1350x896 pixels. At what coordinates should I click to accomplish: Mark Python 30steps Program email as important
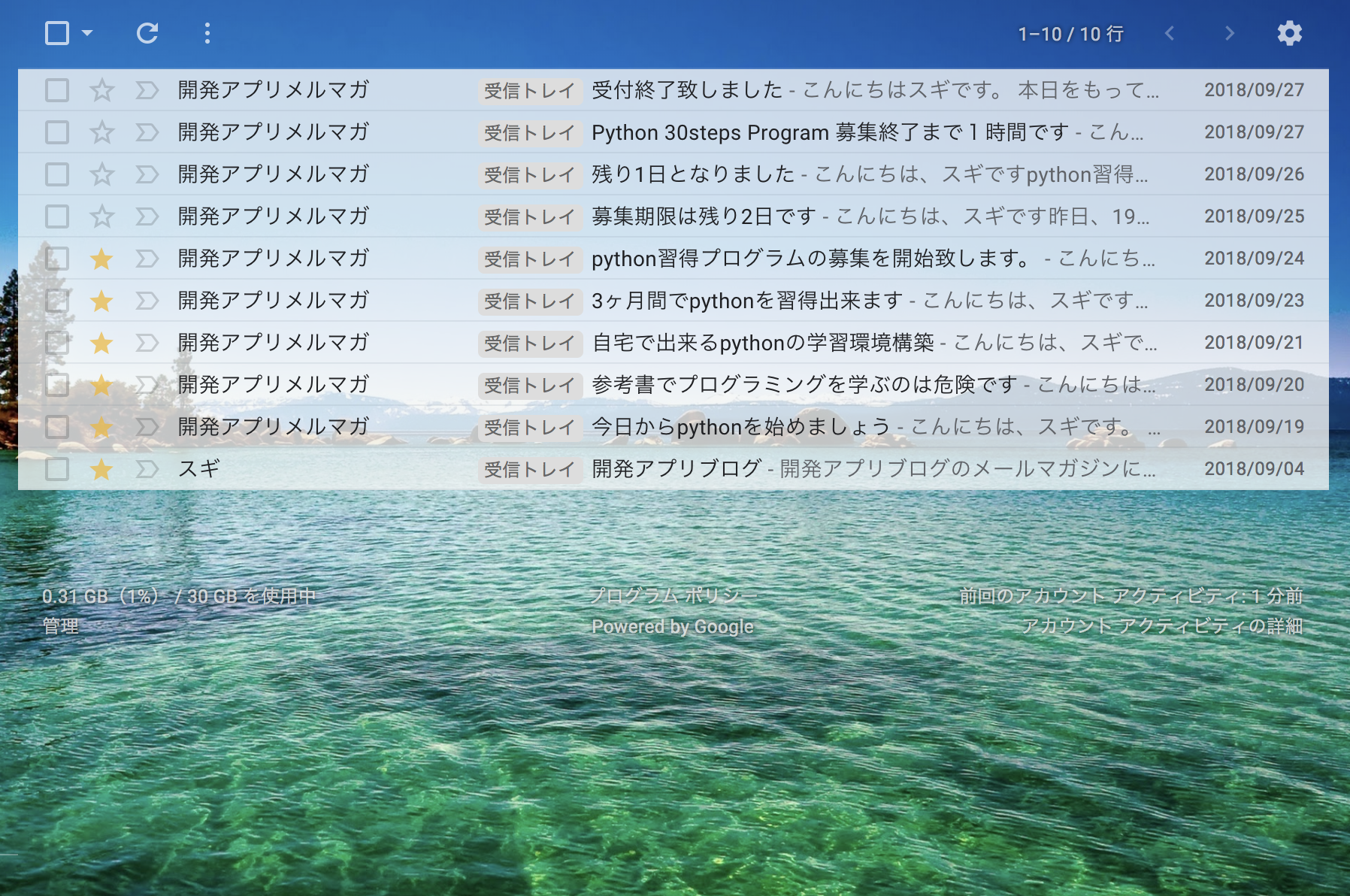coord(147,132)
